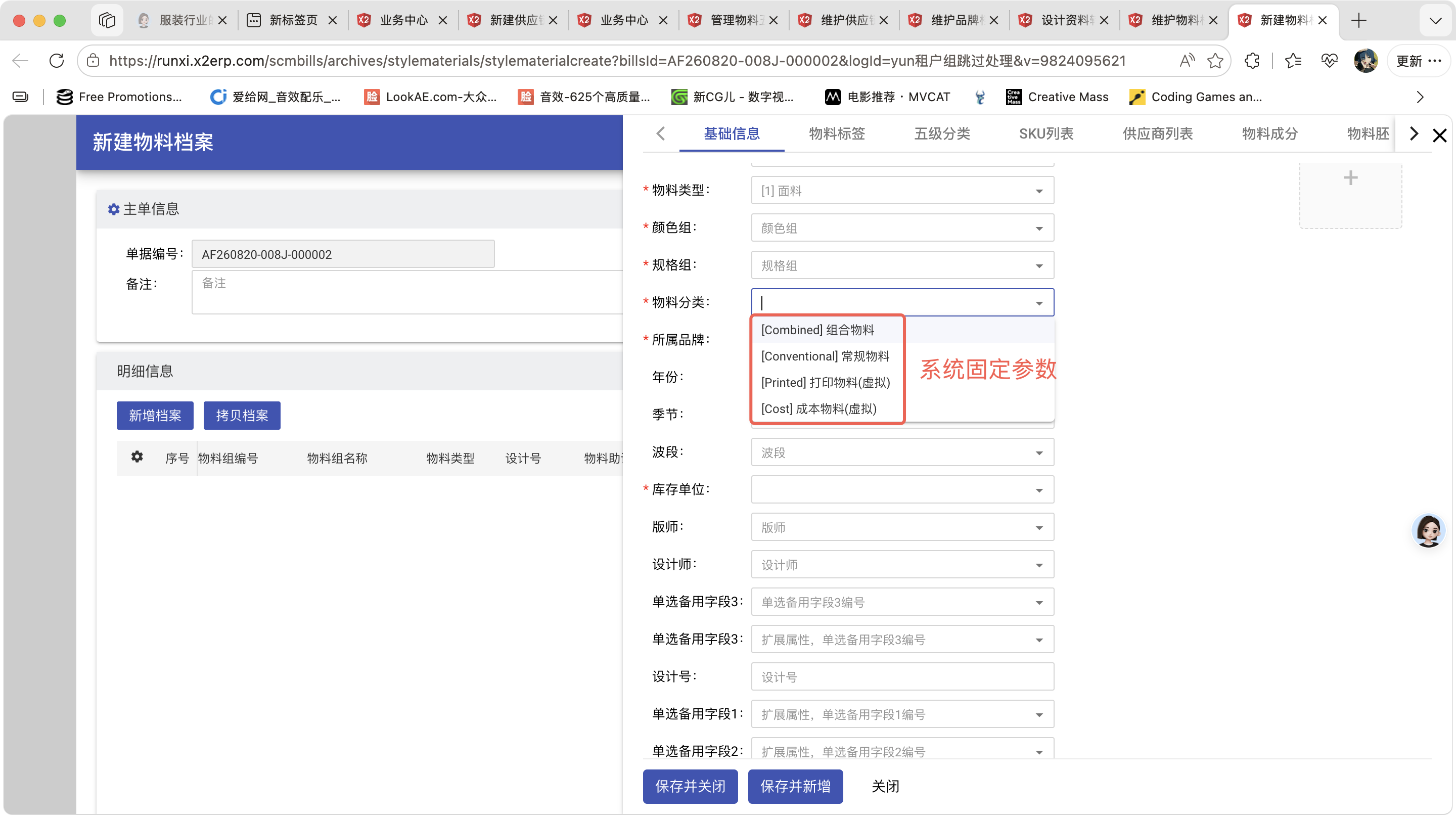Open a new browser tab with plus

(1359, 20)
